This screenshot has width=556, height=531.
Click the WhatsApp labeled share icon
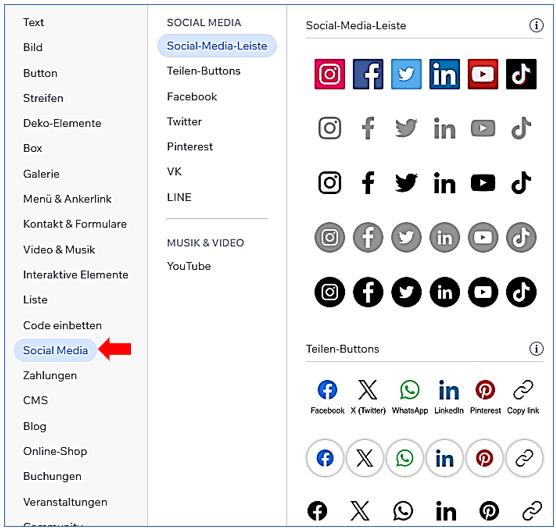pos(410,397)
